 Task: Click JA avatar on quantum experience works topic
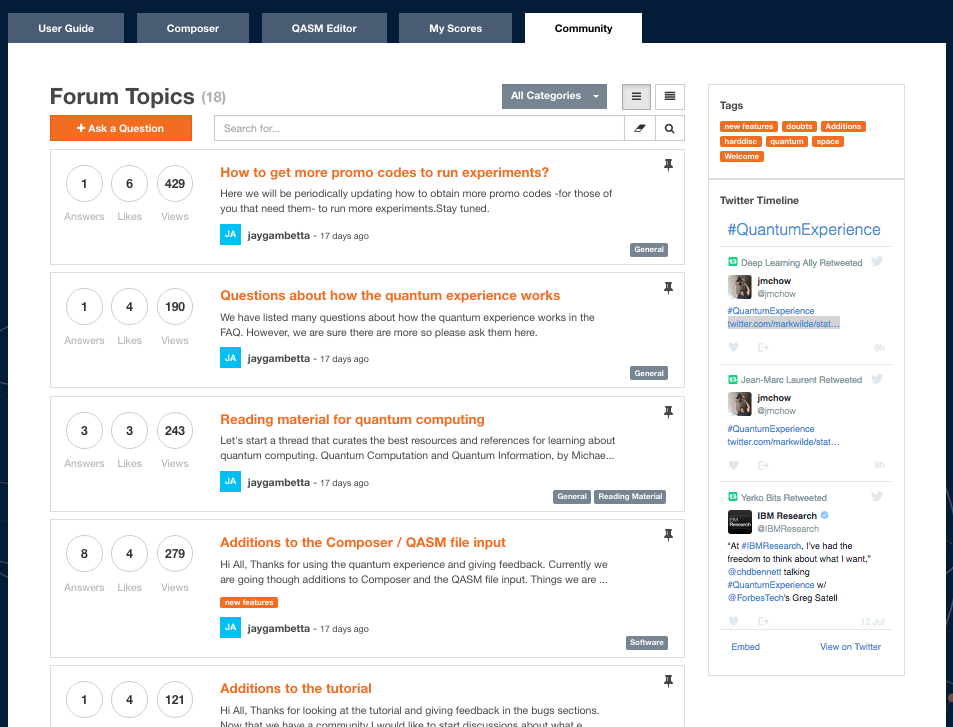(x=230, y=357)
